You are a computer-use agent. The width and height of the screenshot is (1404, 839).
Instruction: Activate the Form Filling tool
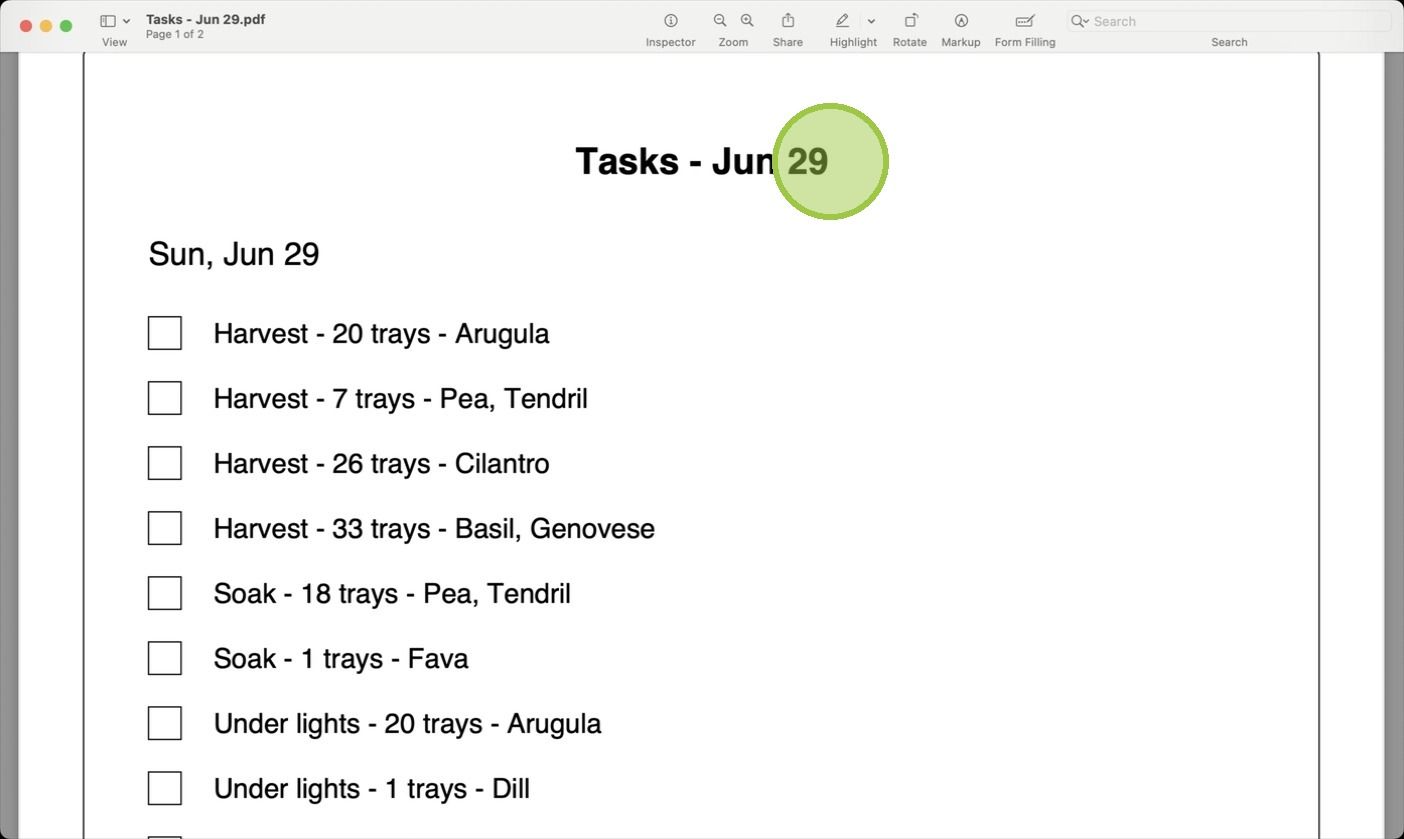click(x=1025, y=21)
